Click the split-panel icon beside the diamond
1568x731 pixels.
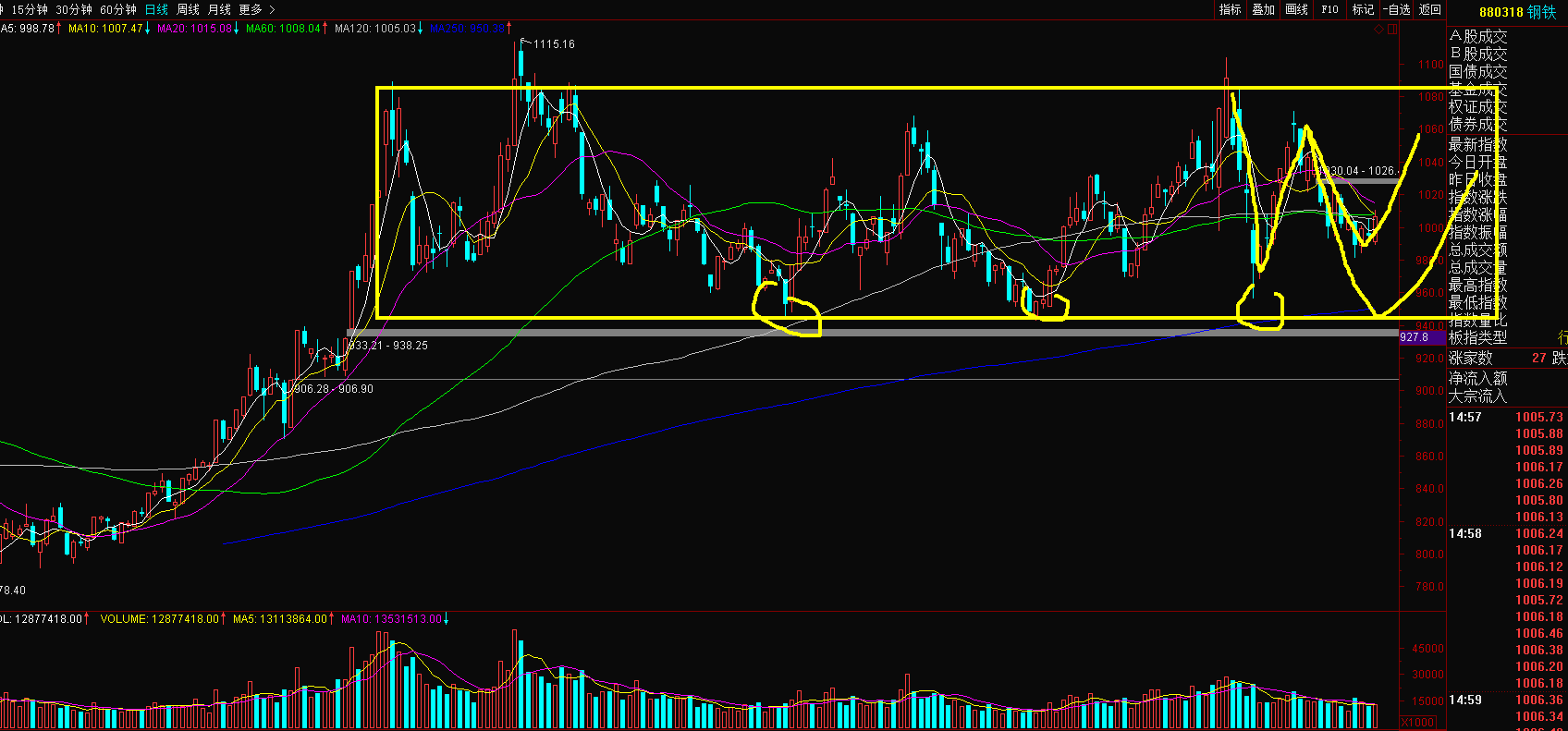(x=1392, y=30)
